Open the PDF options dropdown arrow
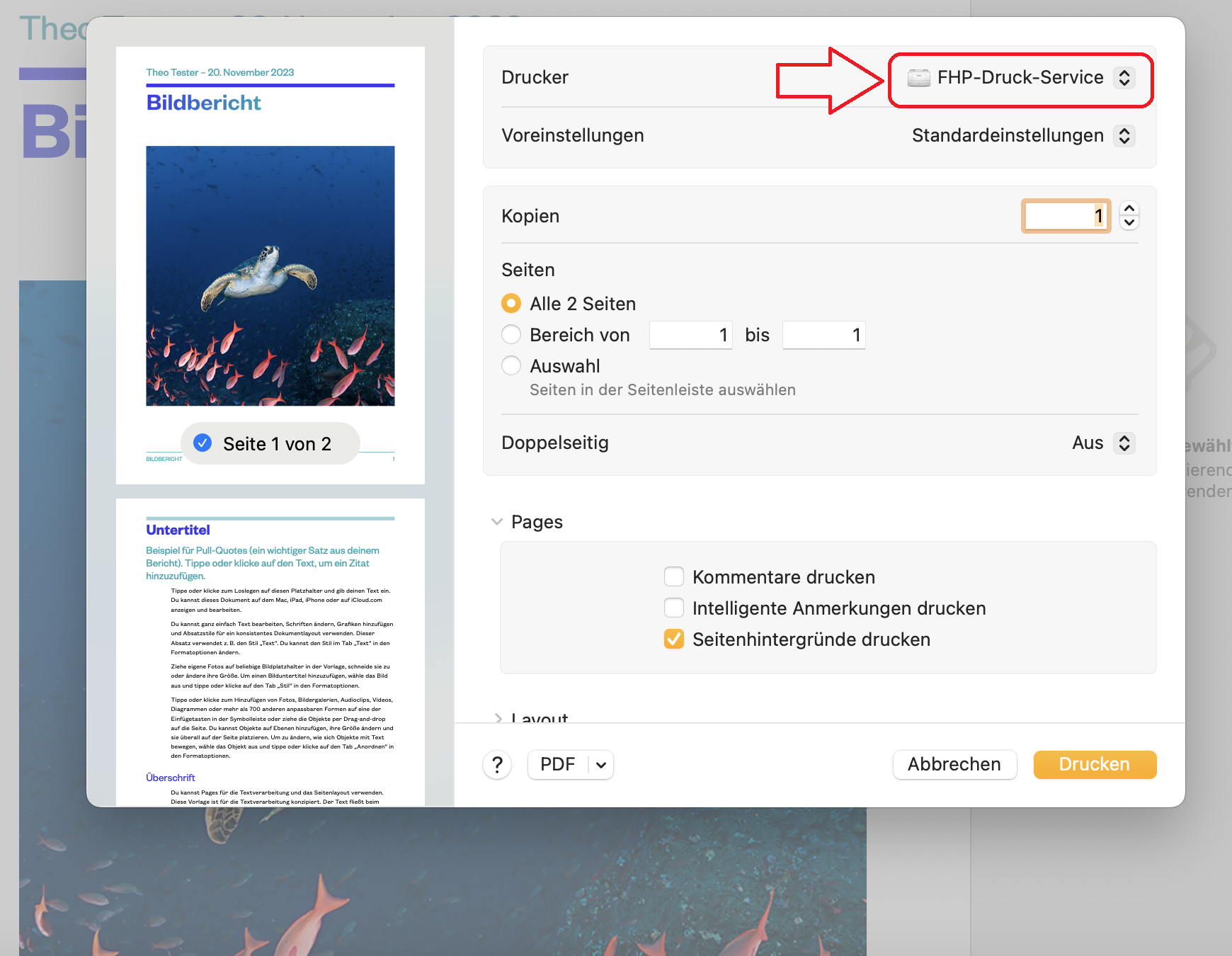 point(601,765)
